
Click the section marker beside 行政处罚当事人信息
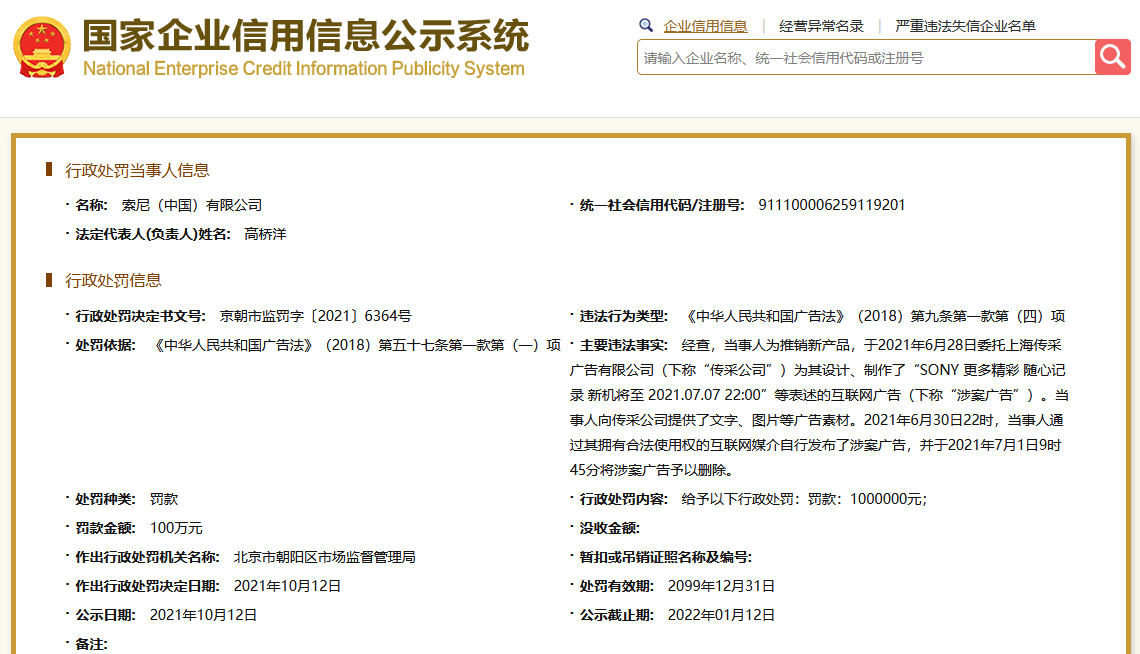coord(50,168)
